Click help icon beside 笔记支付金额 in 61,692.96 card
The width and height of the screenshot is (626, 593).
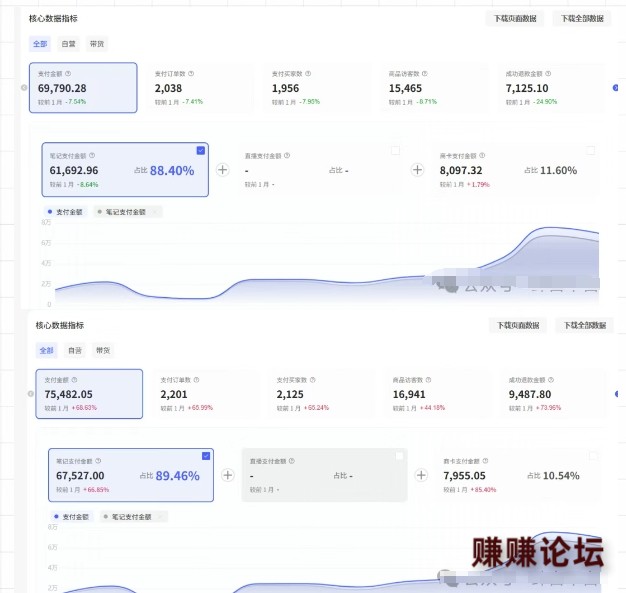tap(92, 155)
